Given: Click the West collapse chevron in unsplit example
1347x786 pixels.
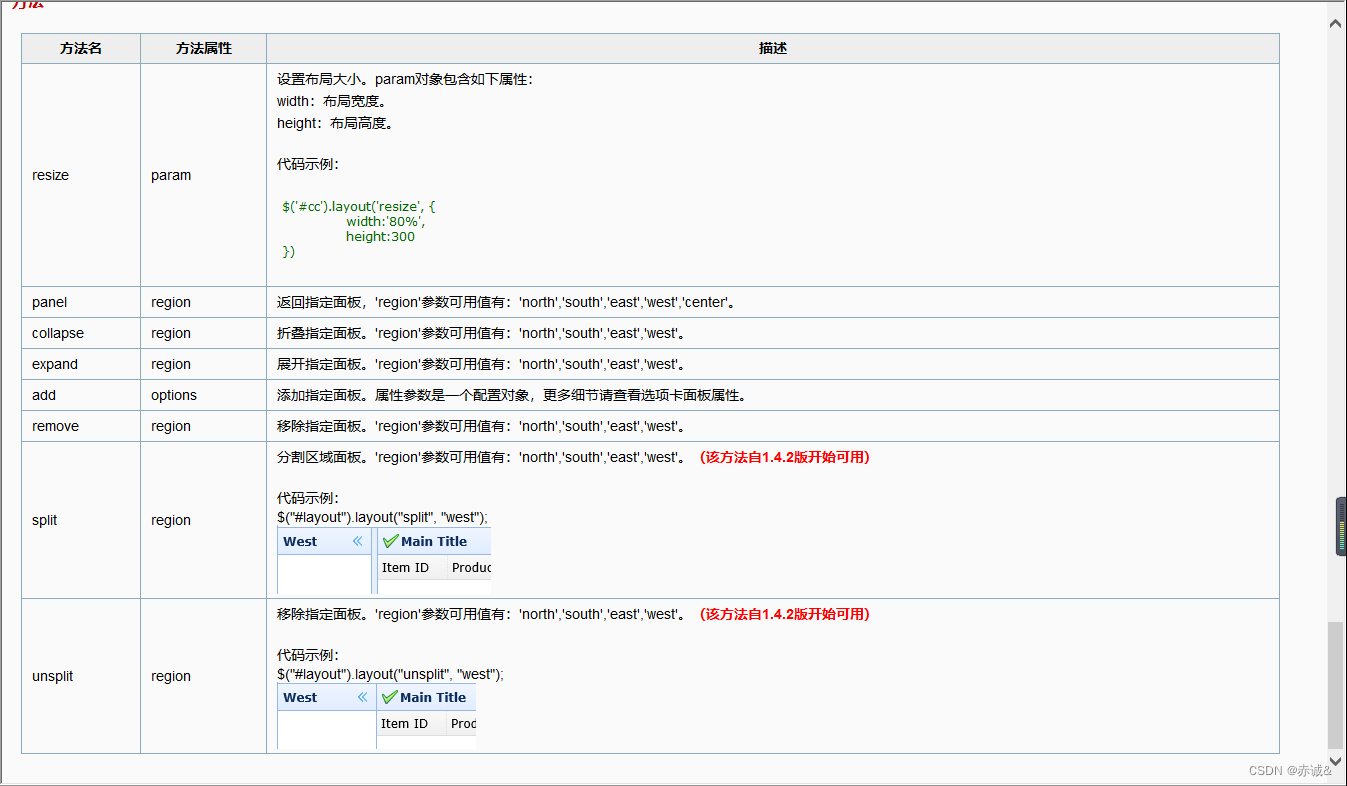Looking at the screenshot, I should (362, 697).
